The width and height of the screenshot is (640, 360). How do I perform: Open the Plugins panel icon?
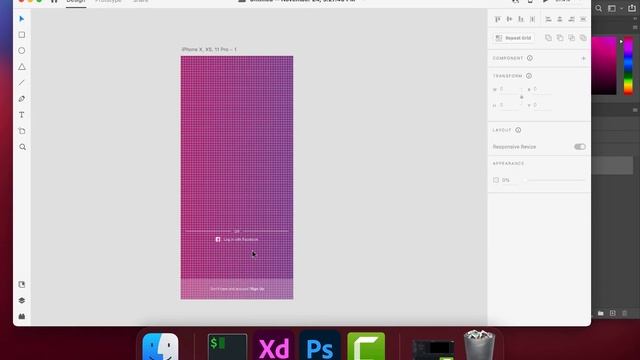(x=22, y=316)
